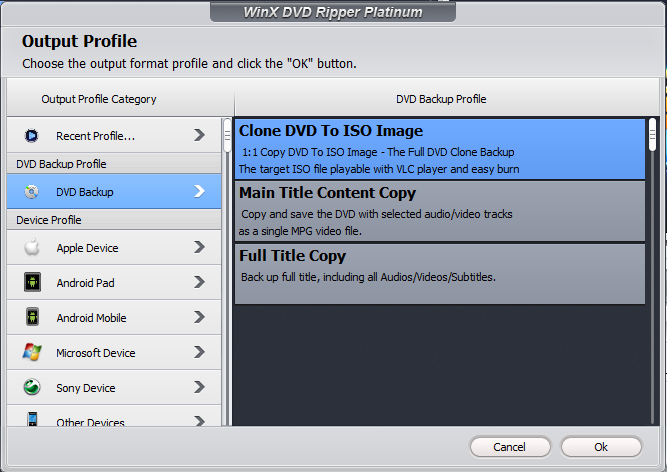Open the Android Mobile category label
This screenshot has height=472, width=667.
[93, 318]
